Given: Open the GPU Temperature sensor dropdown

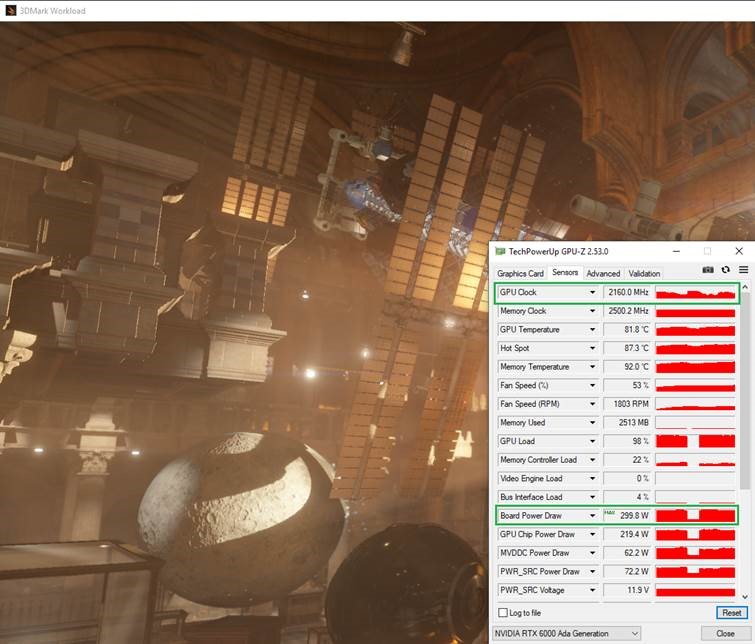Looking at the screenshot, I should click(x=592, y=329).
